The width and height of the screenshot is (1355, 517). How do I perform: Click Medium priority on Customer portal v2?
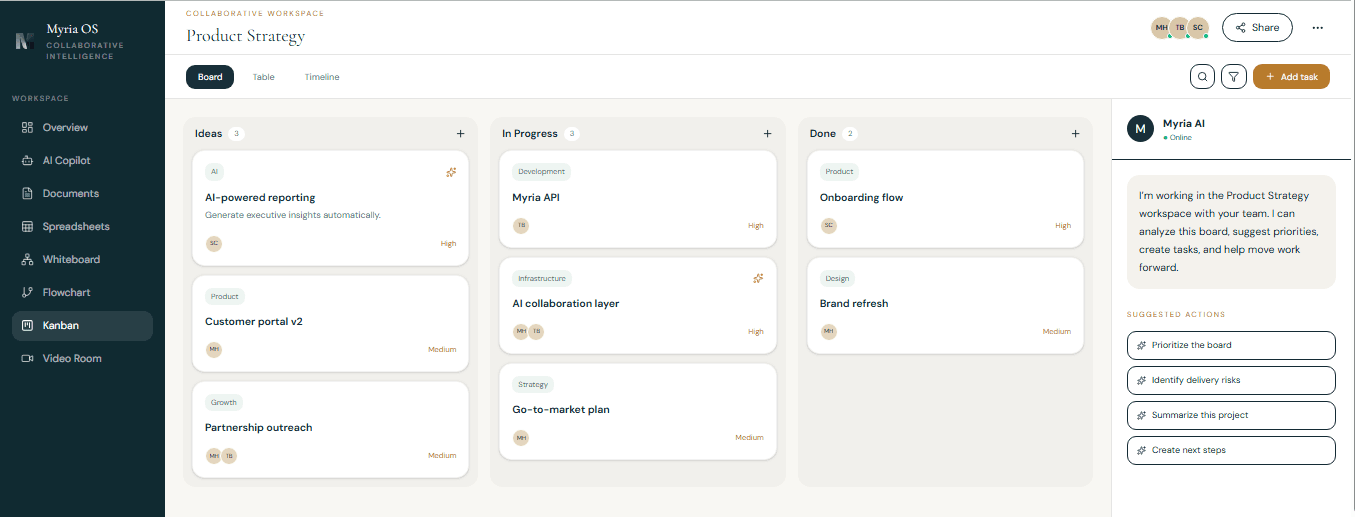[x=442, y=350]
